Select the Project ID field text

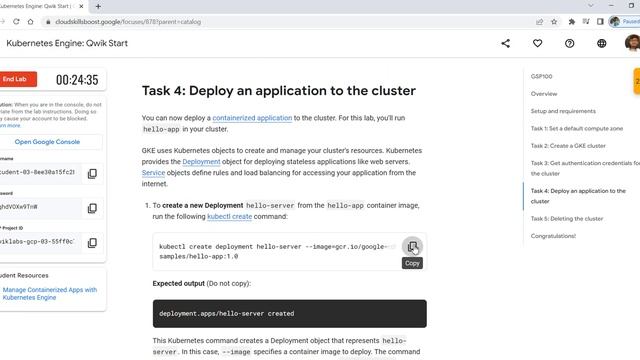coord(37,242)
